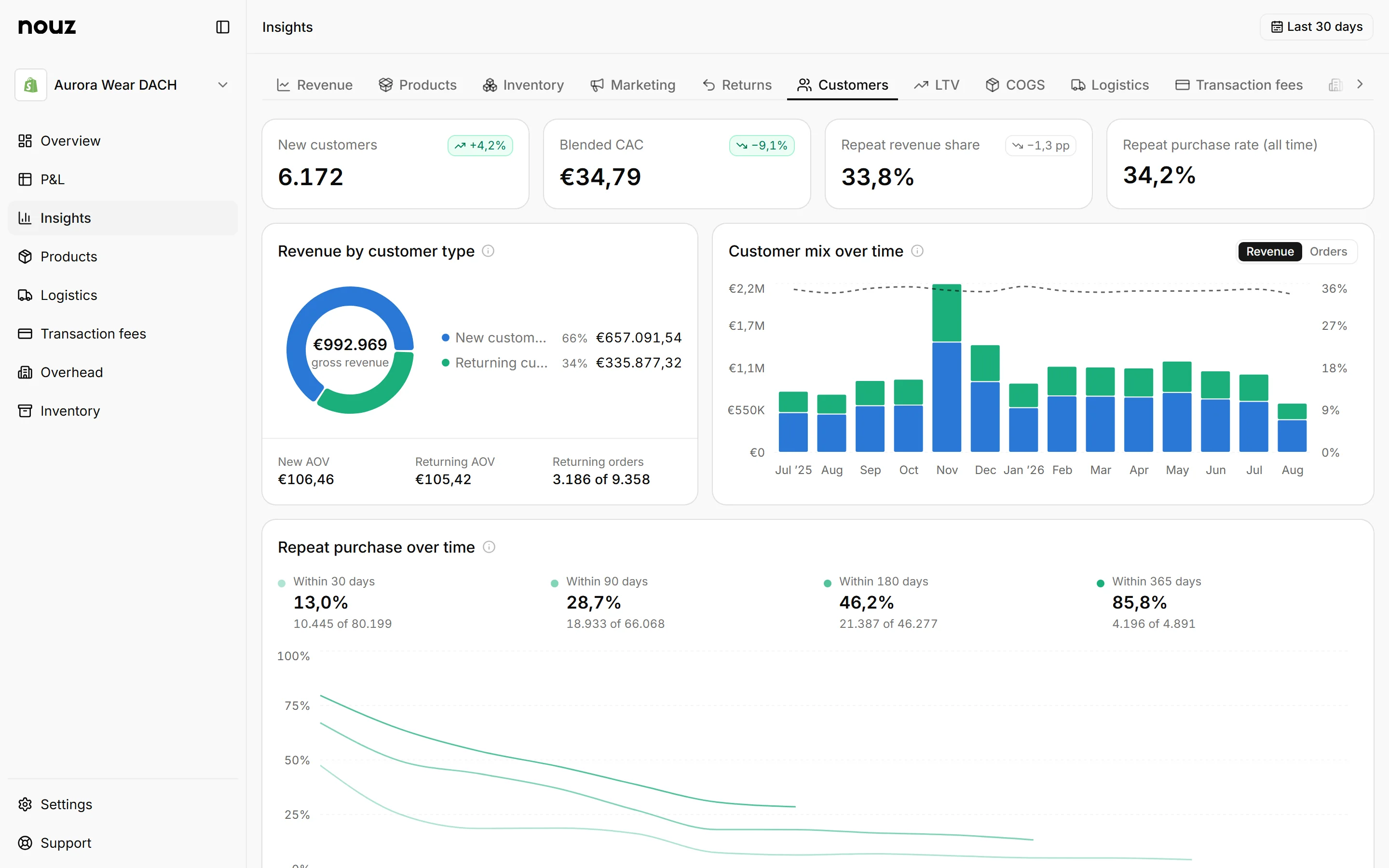1389x868 pixels.
Task: Click the Support lifebuoy icon
Action: [25, 842]
